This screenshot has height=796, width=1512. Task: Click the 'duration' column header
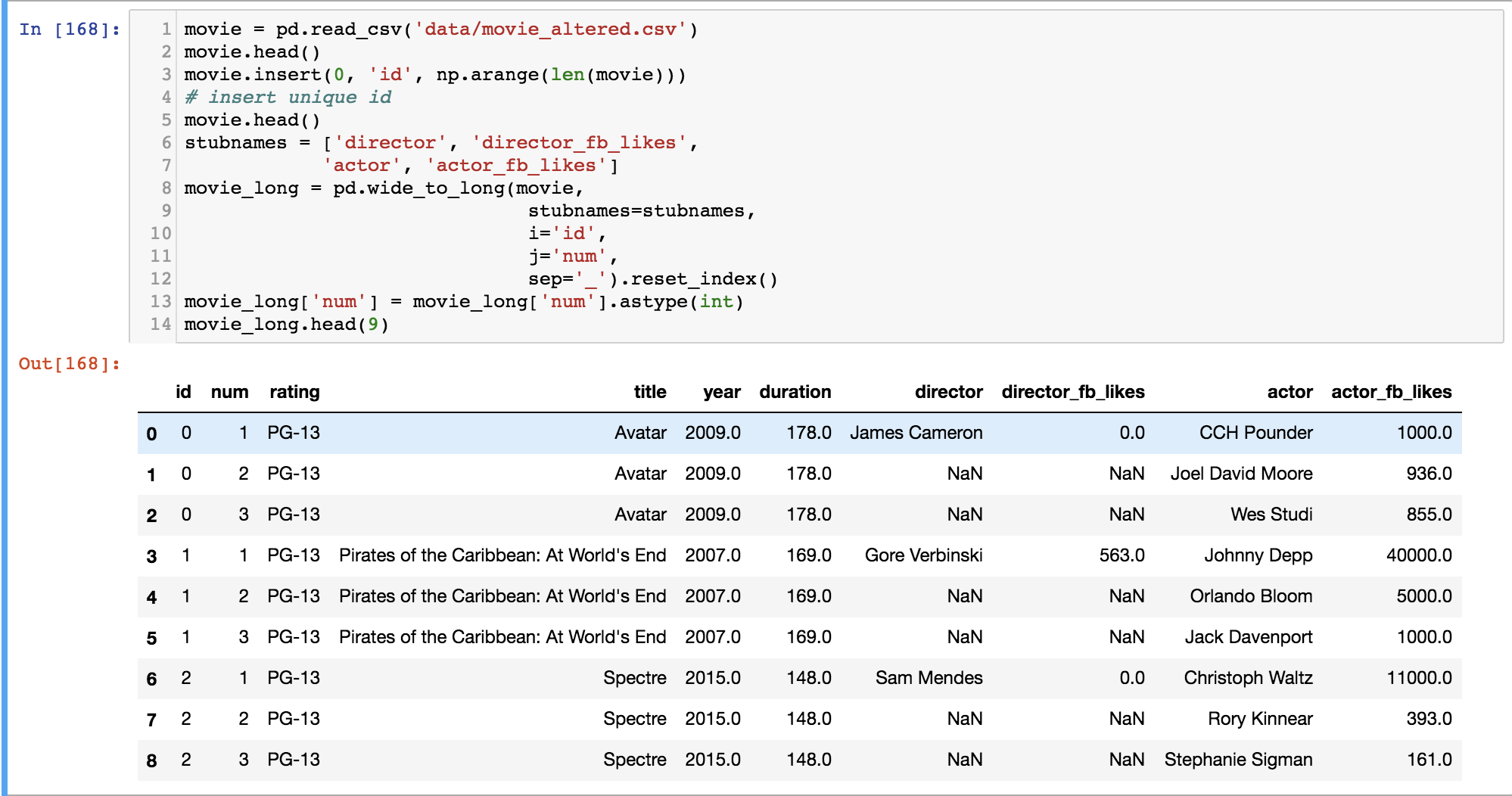pos(795,392)
